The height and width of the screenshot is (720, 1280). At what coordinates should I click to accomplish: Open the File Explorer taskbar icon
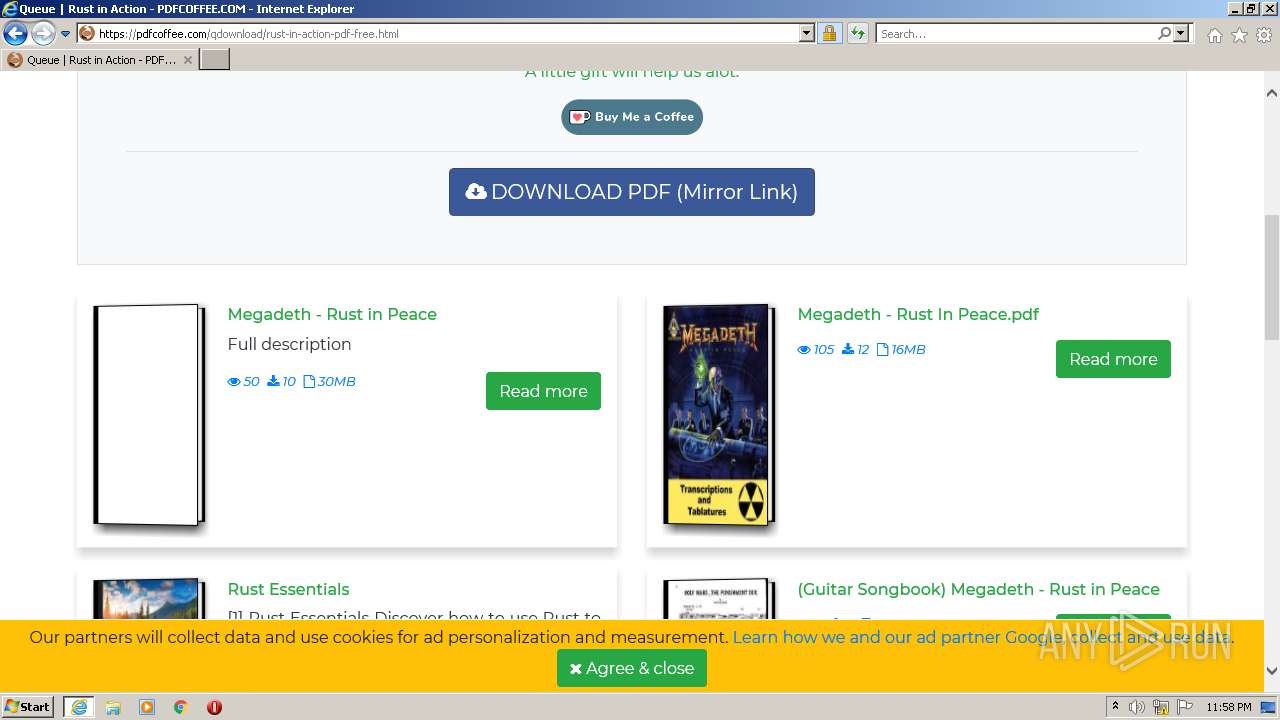tap(113, 707)
